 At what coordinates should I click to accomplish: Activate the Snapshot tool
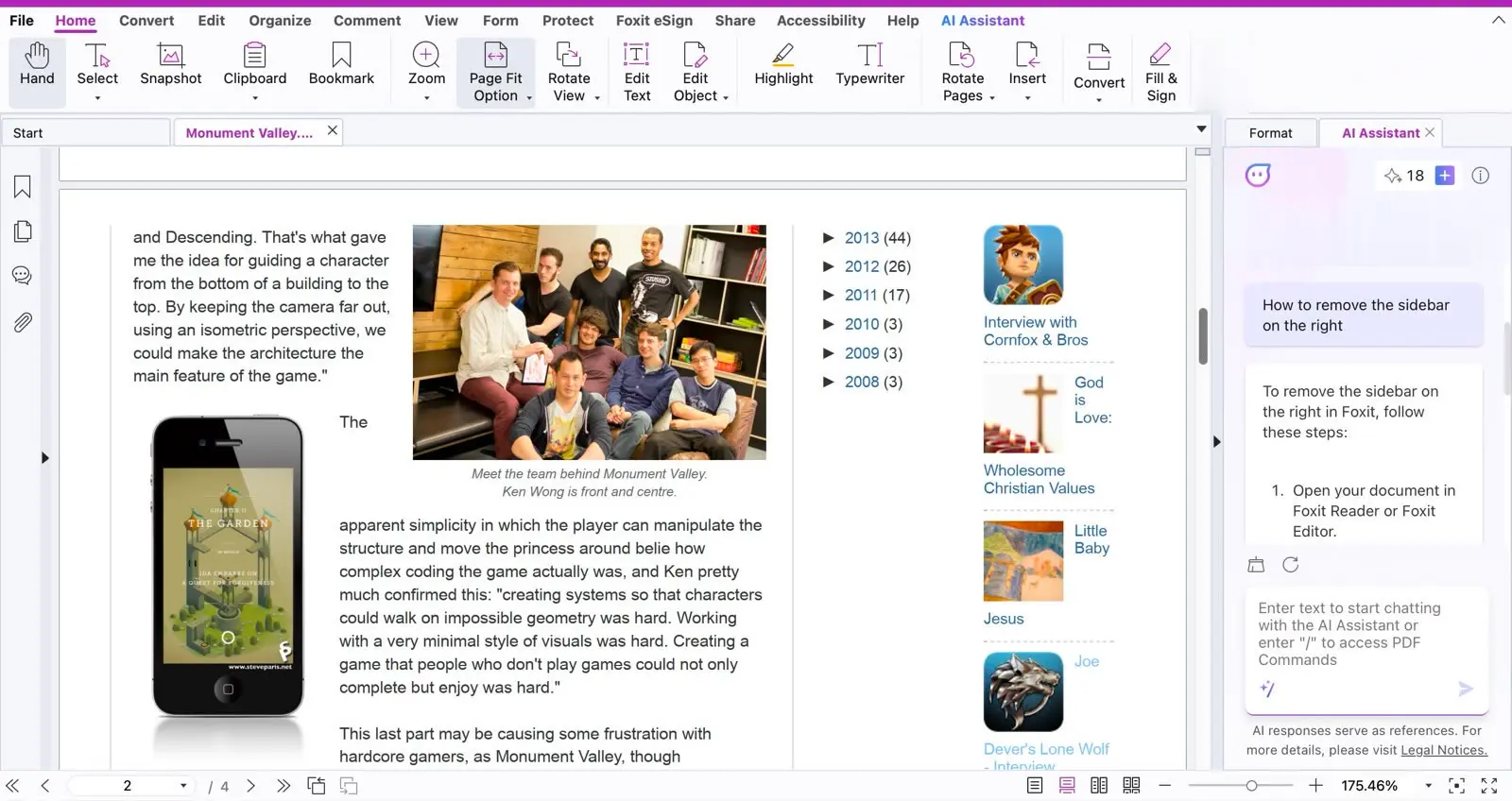pos(170,66)
